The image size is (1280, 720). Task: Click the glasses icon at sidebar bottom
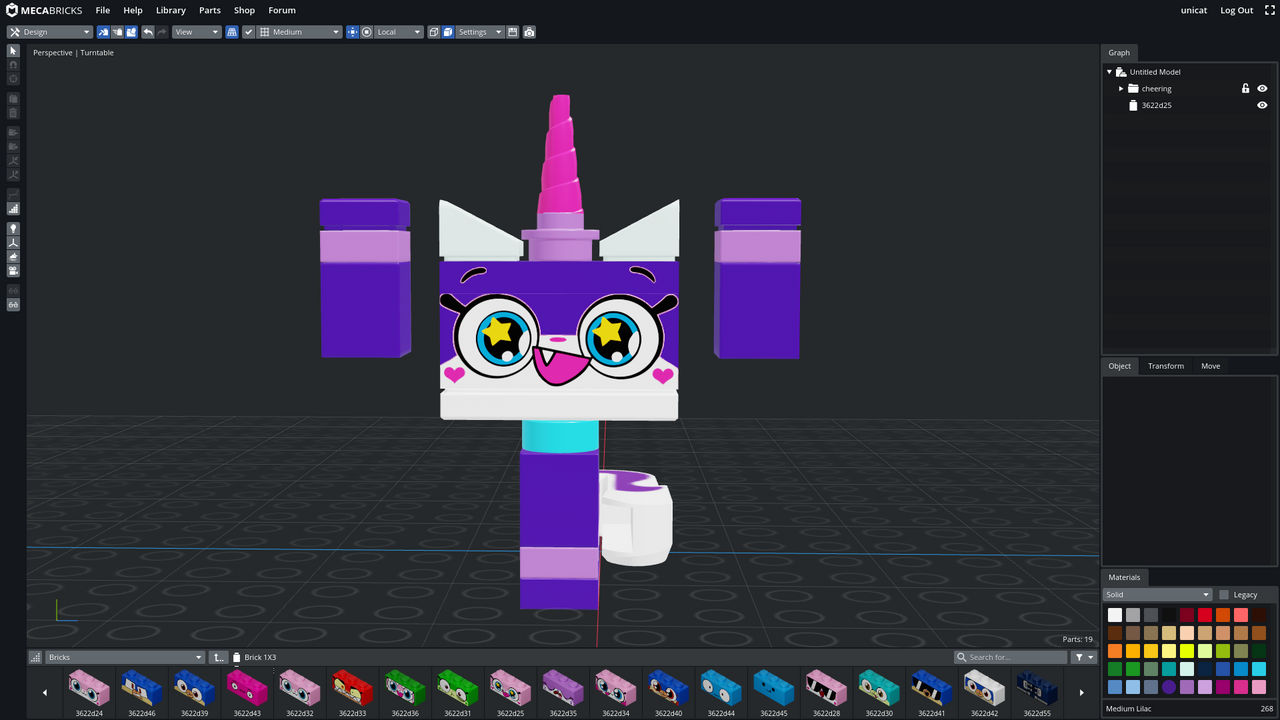13,304
